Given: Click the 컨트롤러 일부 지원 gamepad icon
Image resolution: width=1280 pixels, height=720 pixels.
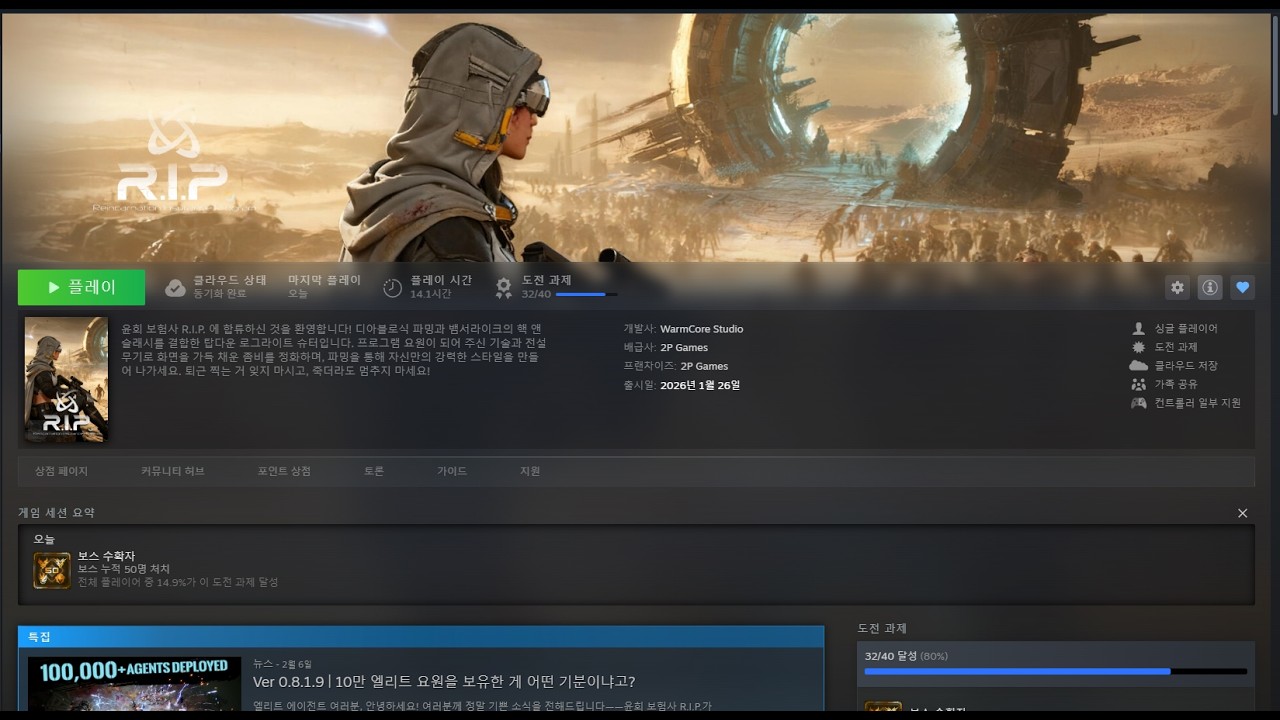Looking at the screenshot, I should pyautogui.click(x=1138, y=403).
